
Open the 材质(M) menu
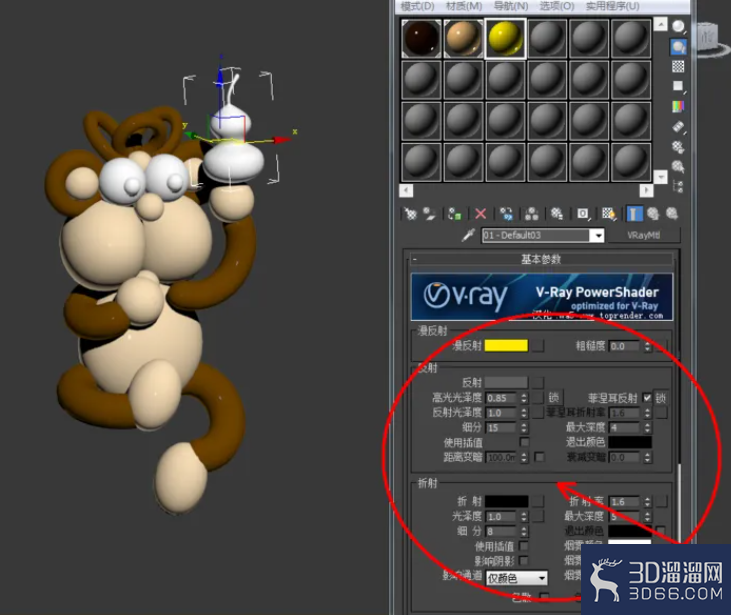(x=464, y=6)
